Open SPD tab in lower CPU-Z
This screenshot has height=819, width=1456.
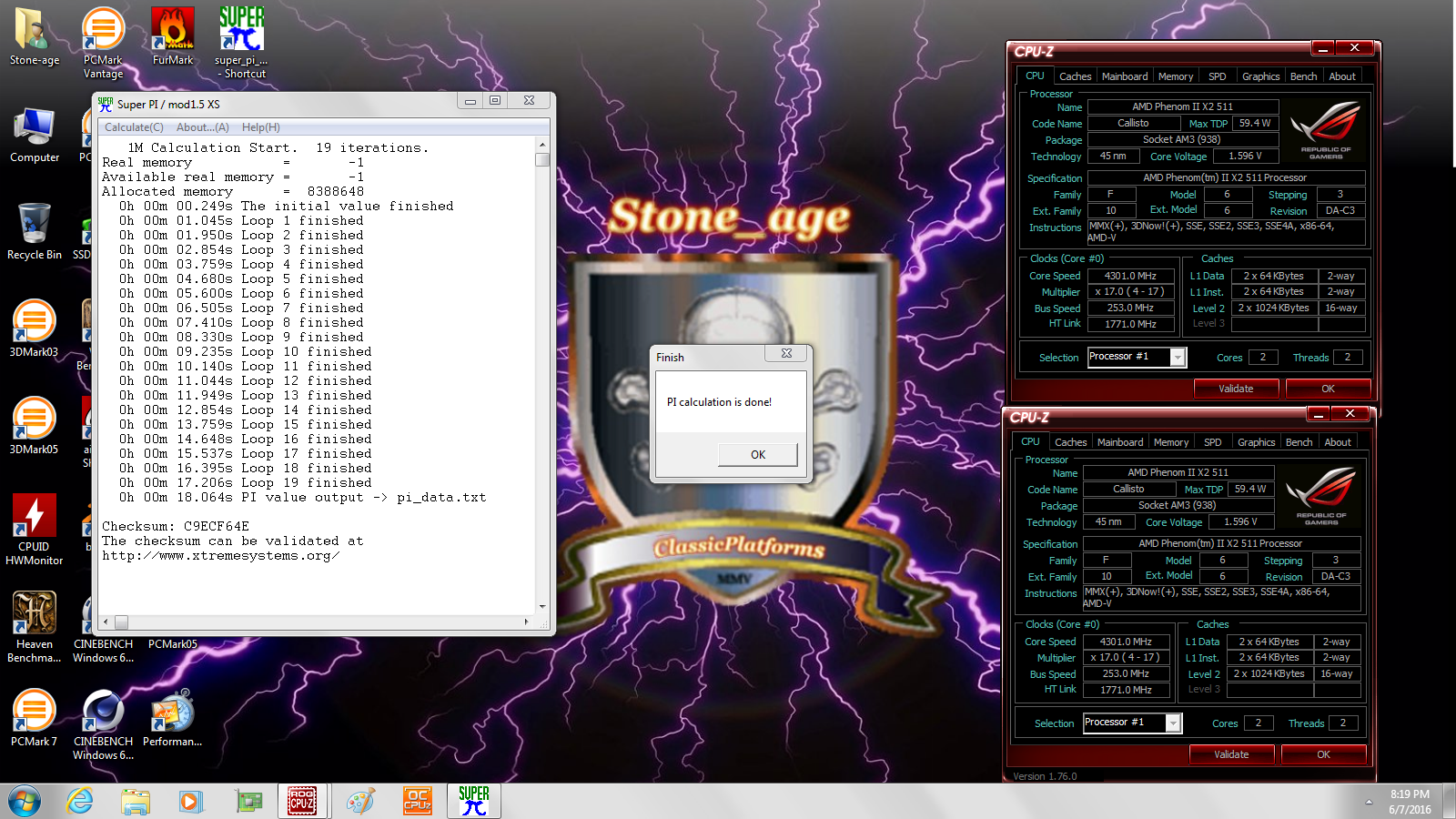[1213, 442]
